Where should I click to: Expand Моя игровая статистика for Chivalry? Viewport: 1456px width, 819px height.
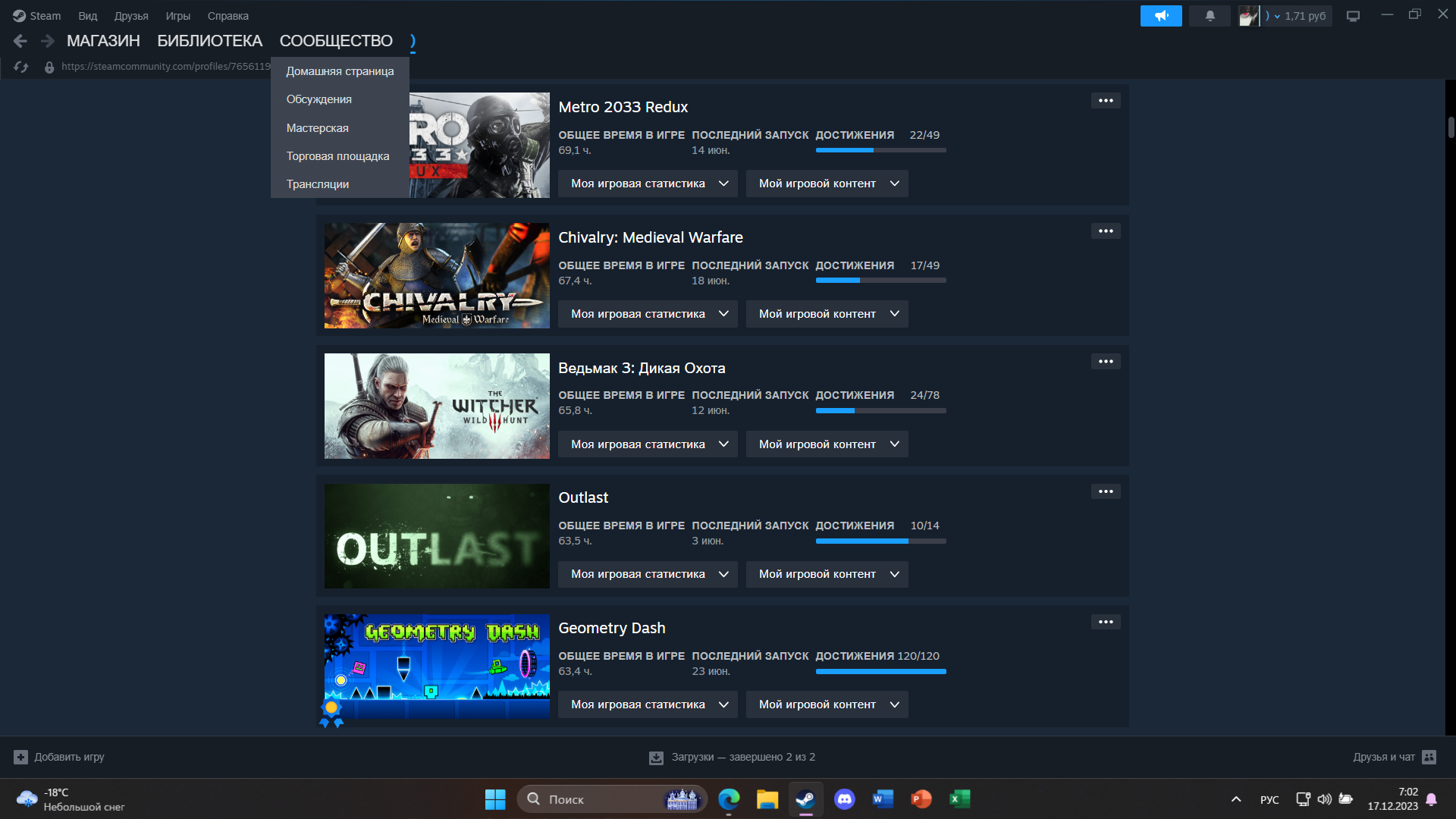(648, 314)
